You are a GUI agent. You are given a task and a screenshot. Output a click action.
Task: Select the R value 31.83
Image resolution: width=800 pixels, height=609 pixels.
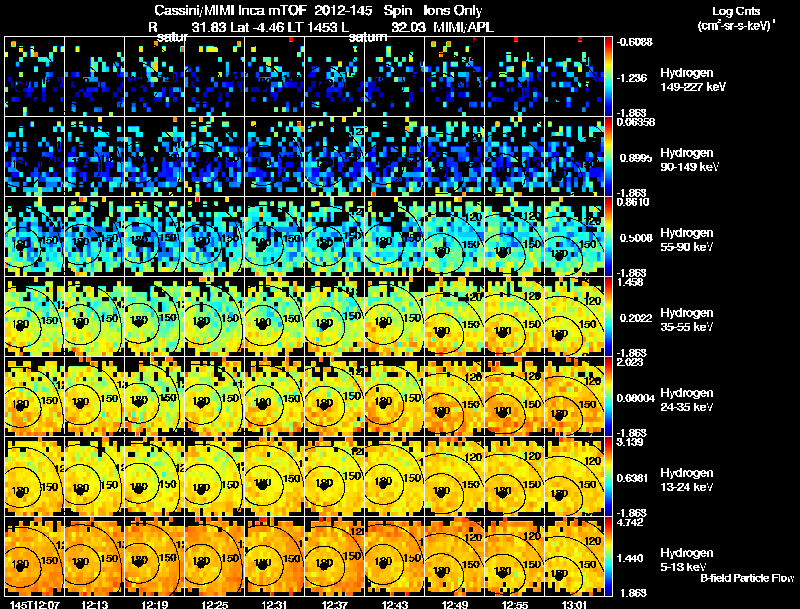[209, 27]
